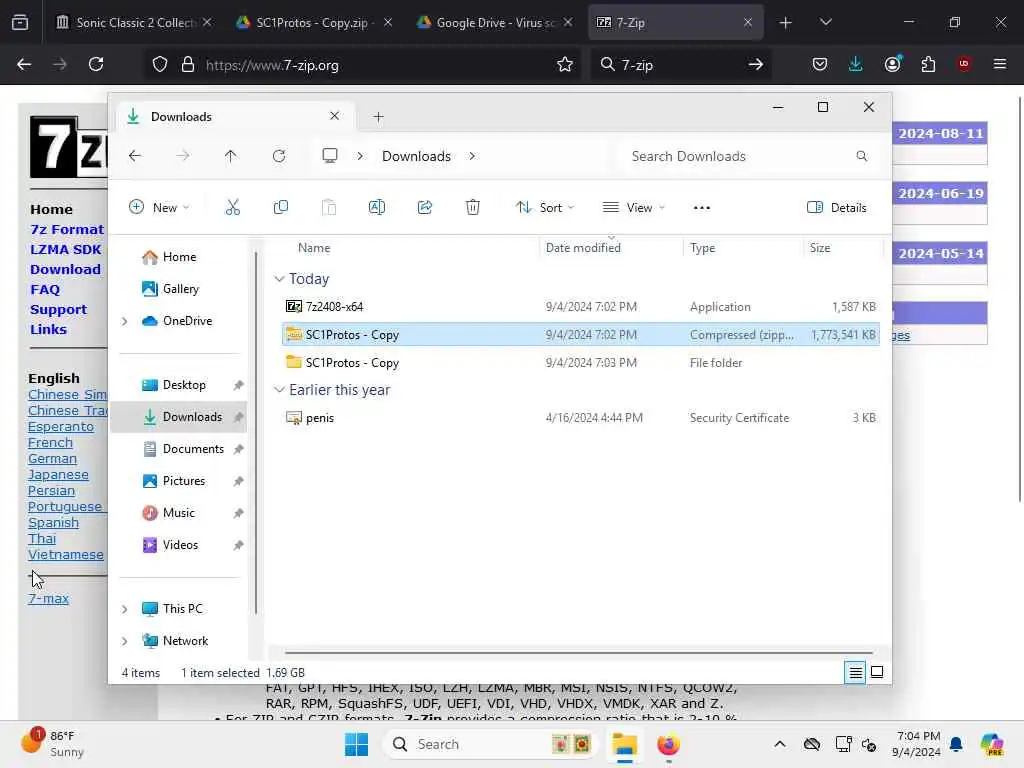
Task: Open Firefox extensions puzzle icon
Action: click(928, 64)
